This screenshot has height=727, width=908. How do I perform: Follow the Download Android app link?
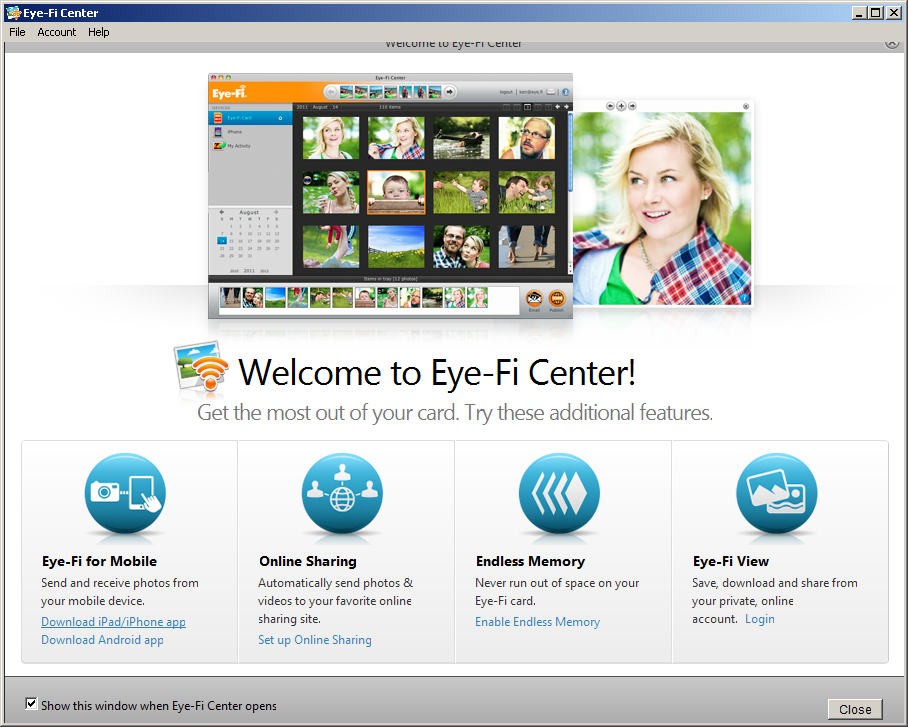[x=102, y=640]
